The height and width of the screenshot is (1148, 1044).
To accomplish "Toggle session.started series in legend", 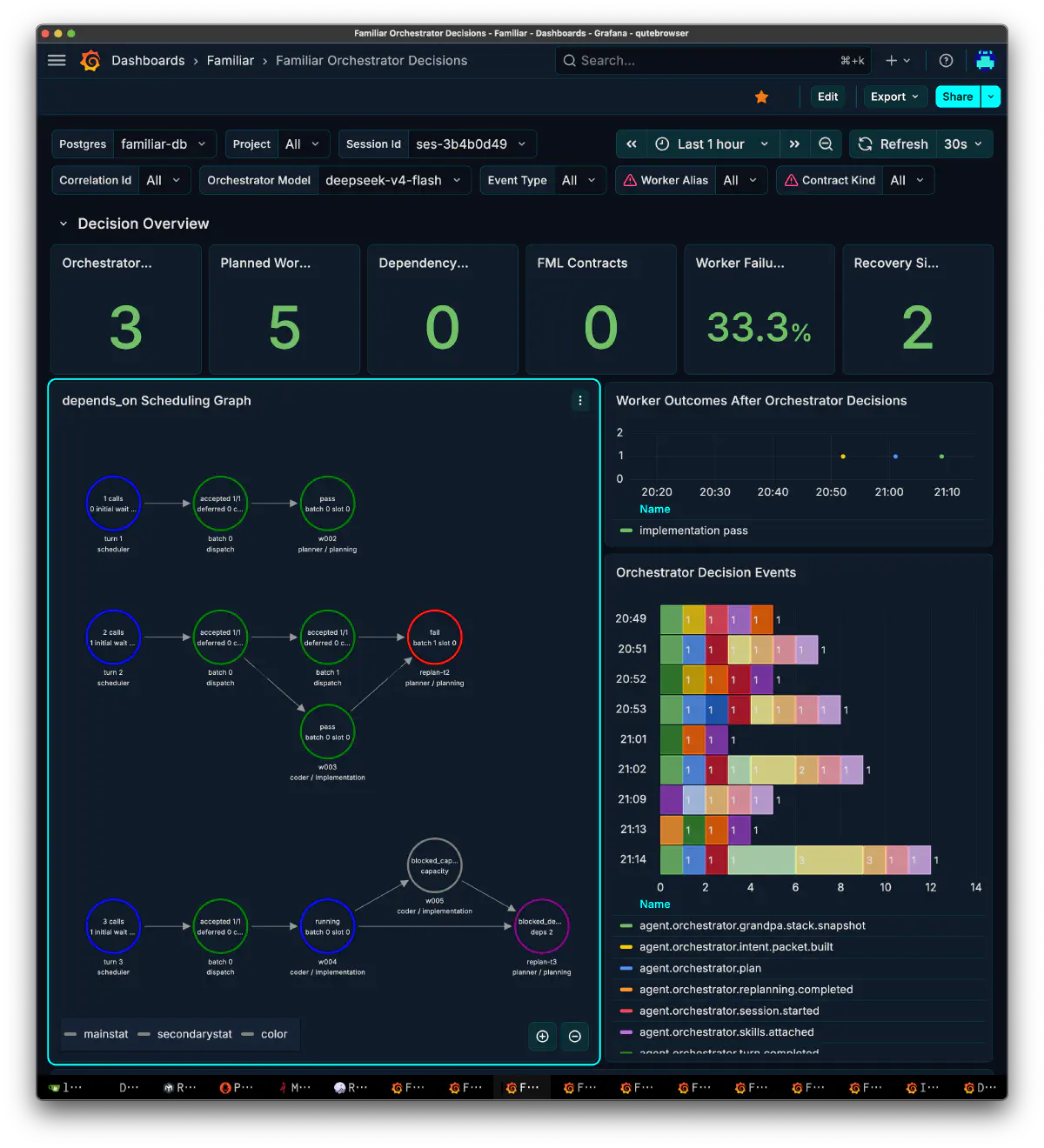I will click(x=729, y=1011).
